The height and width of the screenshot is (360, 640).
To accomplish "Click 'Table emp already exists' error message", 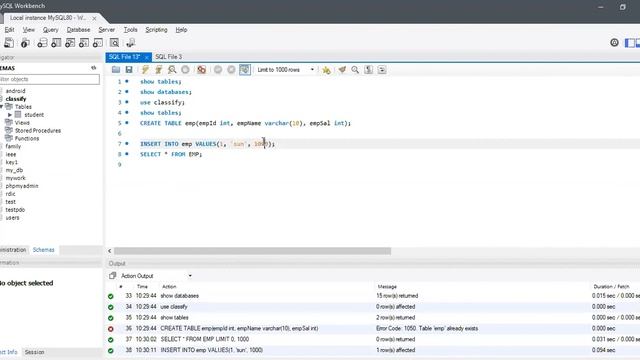I will pos(427,328).
